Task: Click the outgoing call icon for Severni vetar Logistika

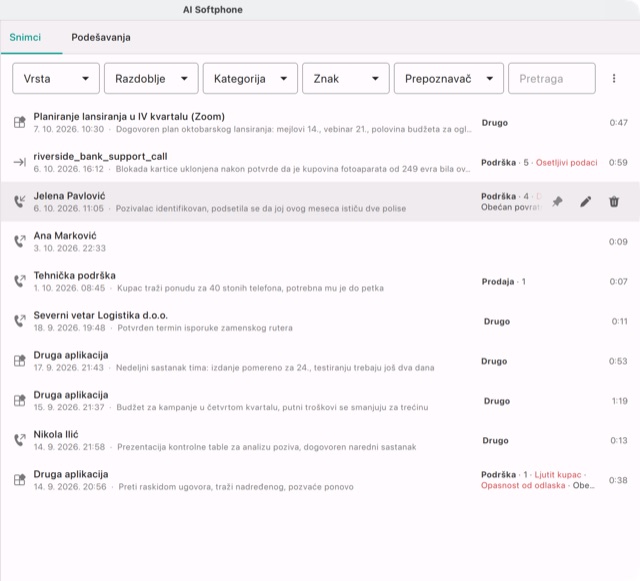Action: click(x=20, y=321)
